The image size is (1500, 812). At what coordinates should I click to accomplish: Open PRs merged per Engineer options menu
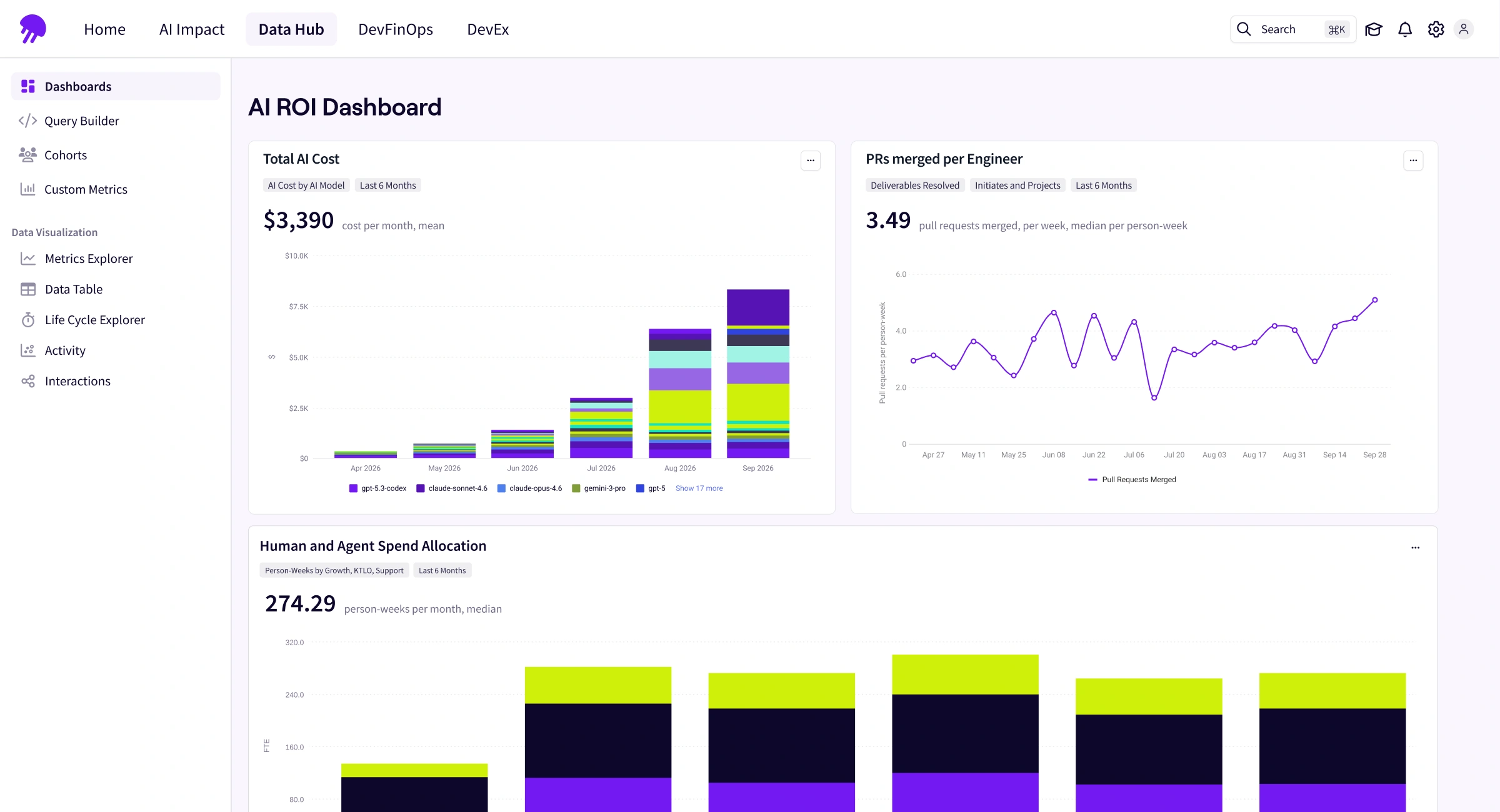[x=1413, y=161]
